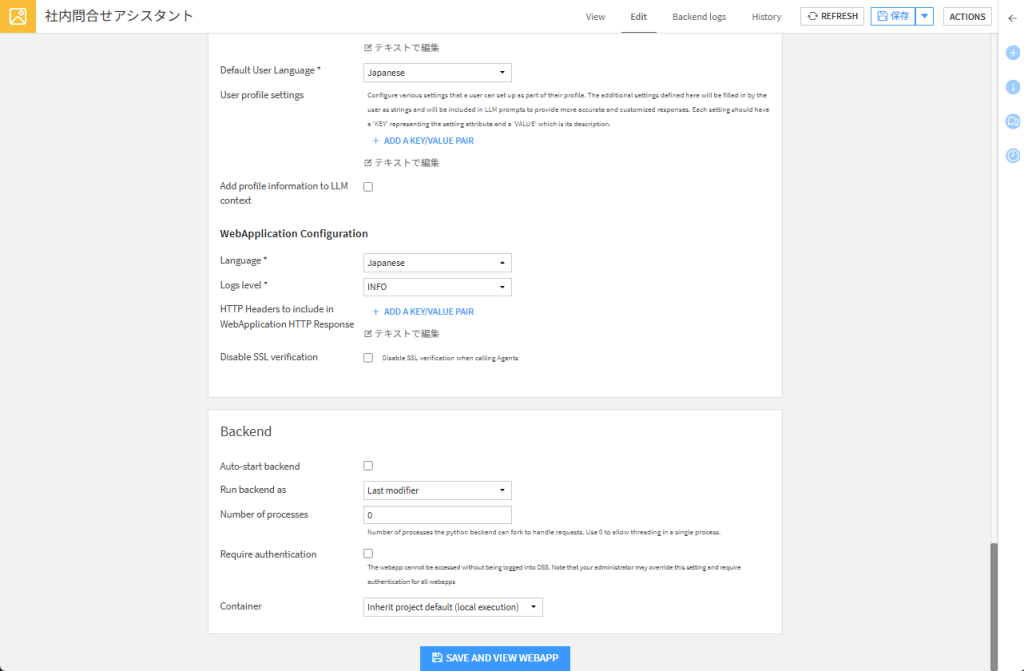
Task: Expand the Run backend as dropdown
Action: [437, 490]
